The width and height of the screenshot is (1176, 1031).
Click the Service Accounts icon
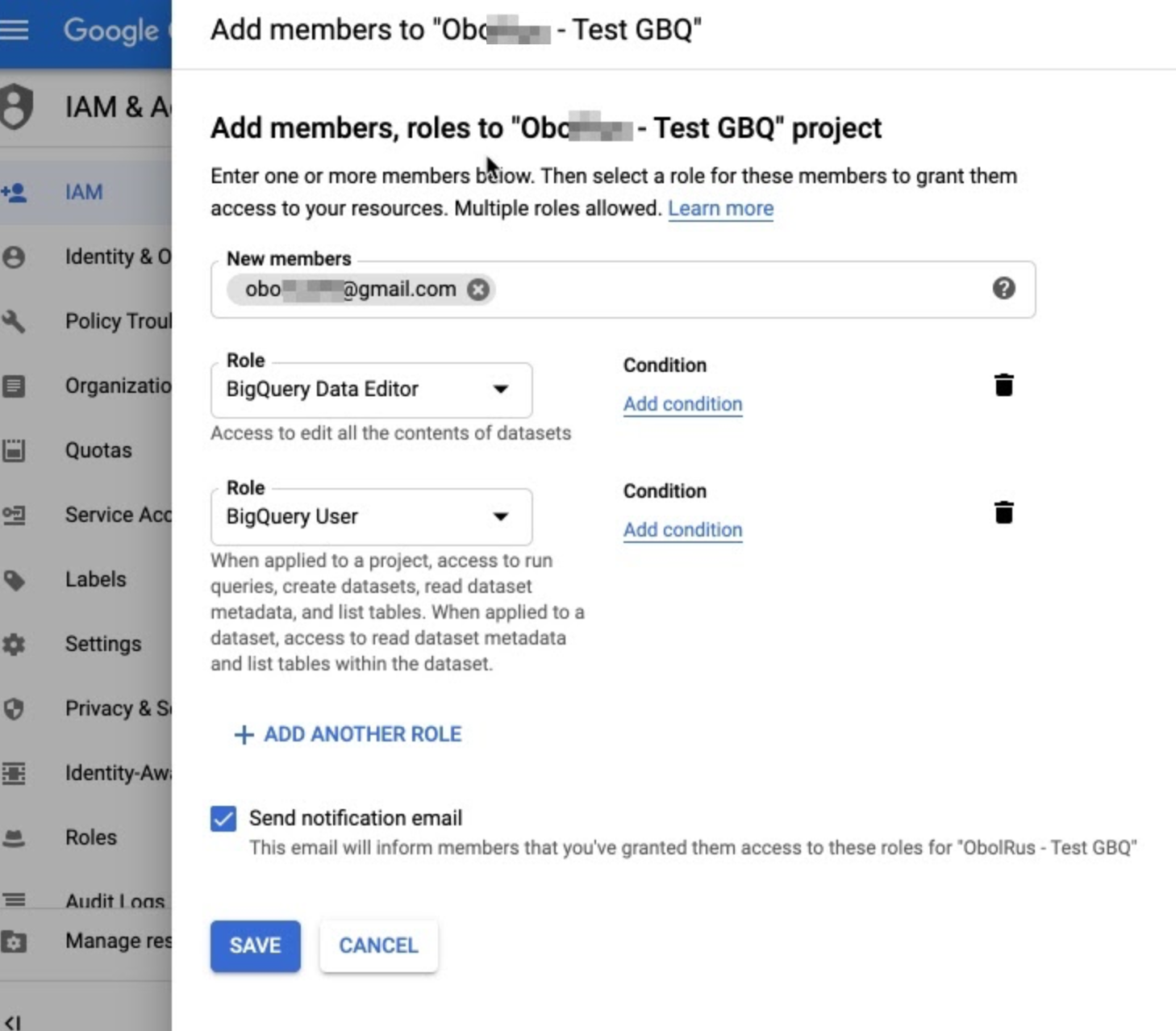(14, 515)
